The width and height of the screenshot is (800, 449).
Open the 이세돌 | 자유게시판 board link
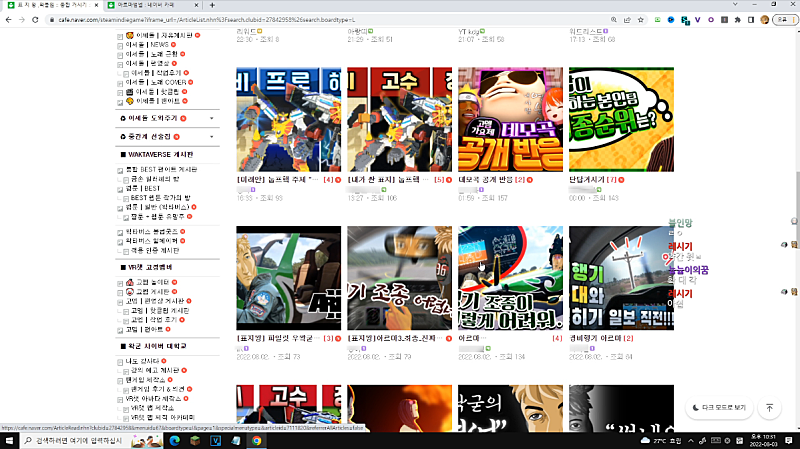tap(159, 35)
